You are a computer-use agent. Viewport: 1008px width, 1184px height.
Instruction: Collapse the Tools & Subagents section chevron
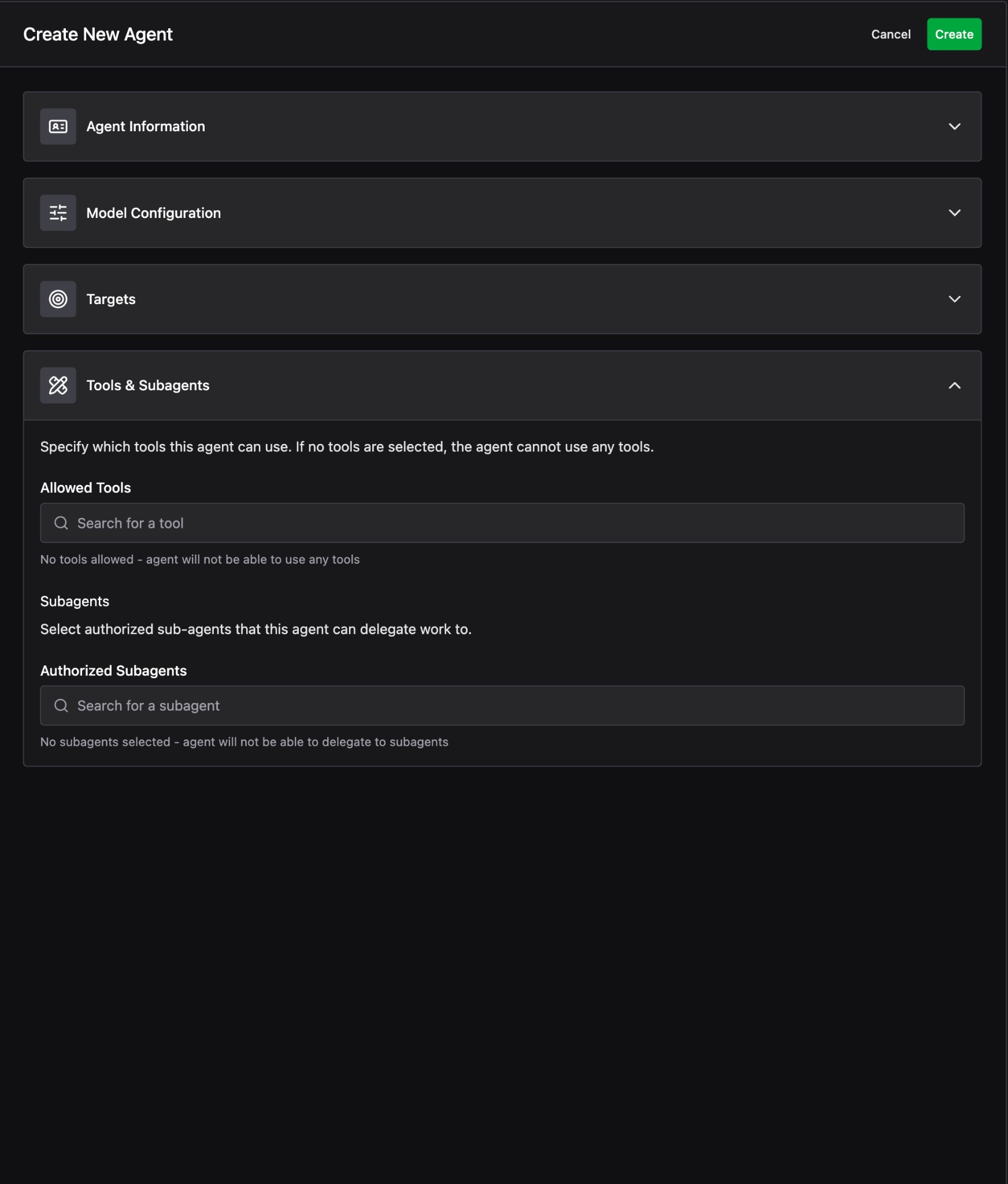[x=954, y=386]
